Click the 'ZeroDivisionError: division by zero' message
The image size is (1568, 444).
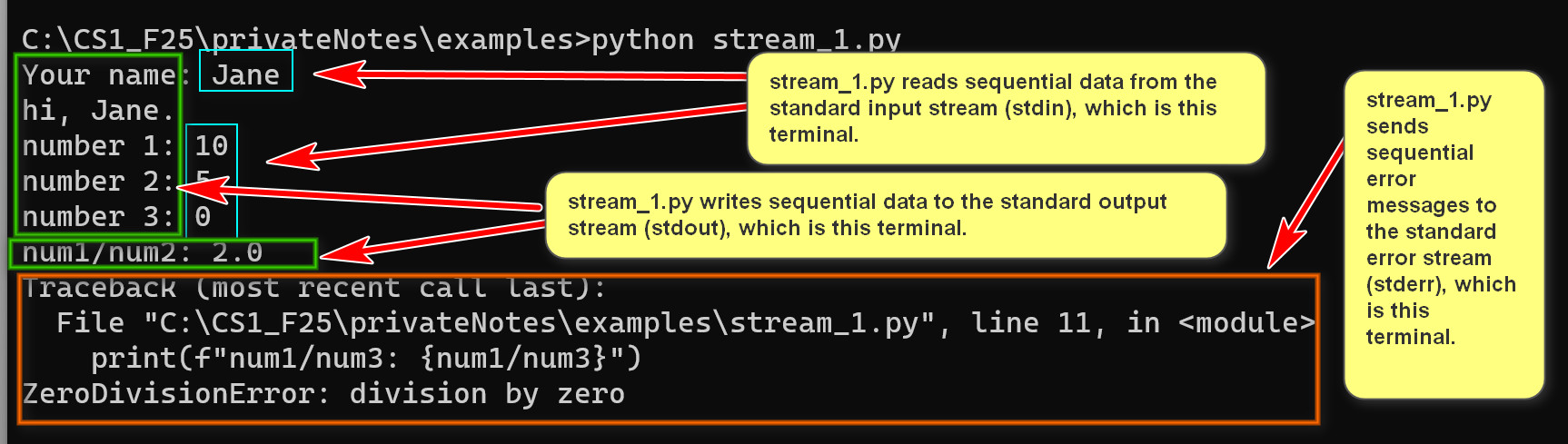click(x=323, y=394)
